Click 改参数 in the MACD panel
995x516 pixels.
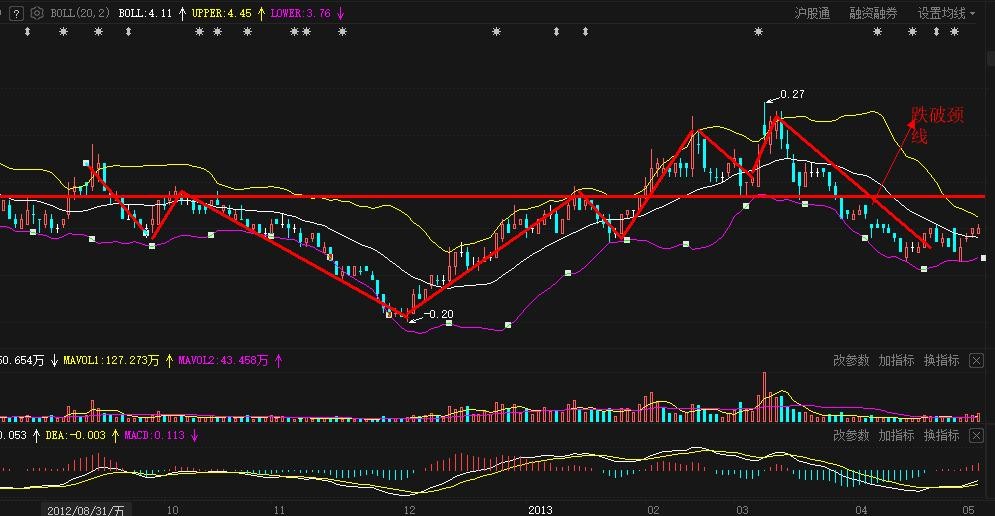tap(851, 436)
